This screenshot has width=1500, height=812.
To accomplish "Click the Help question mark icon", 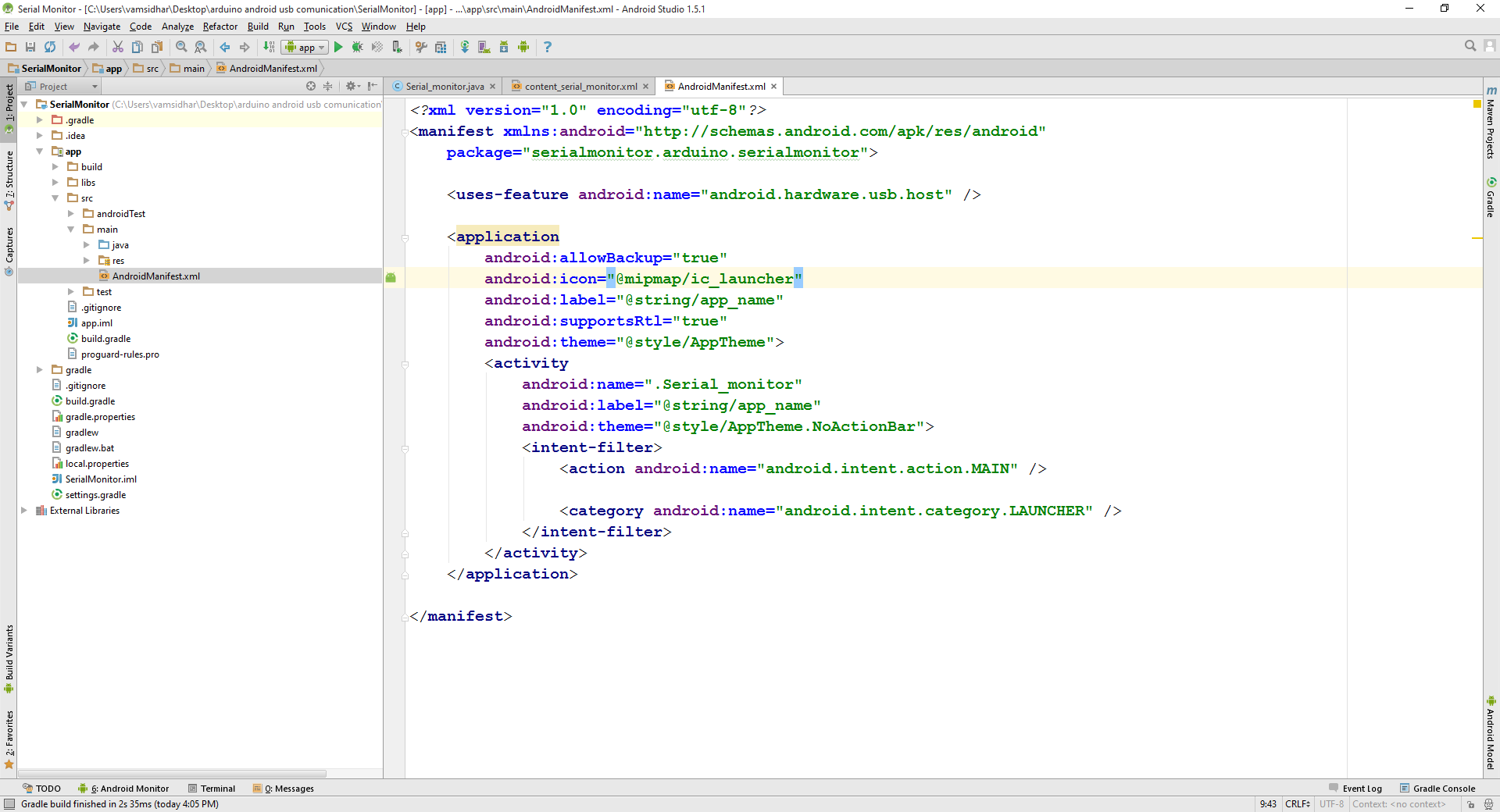I will [547, 47].
